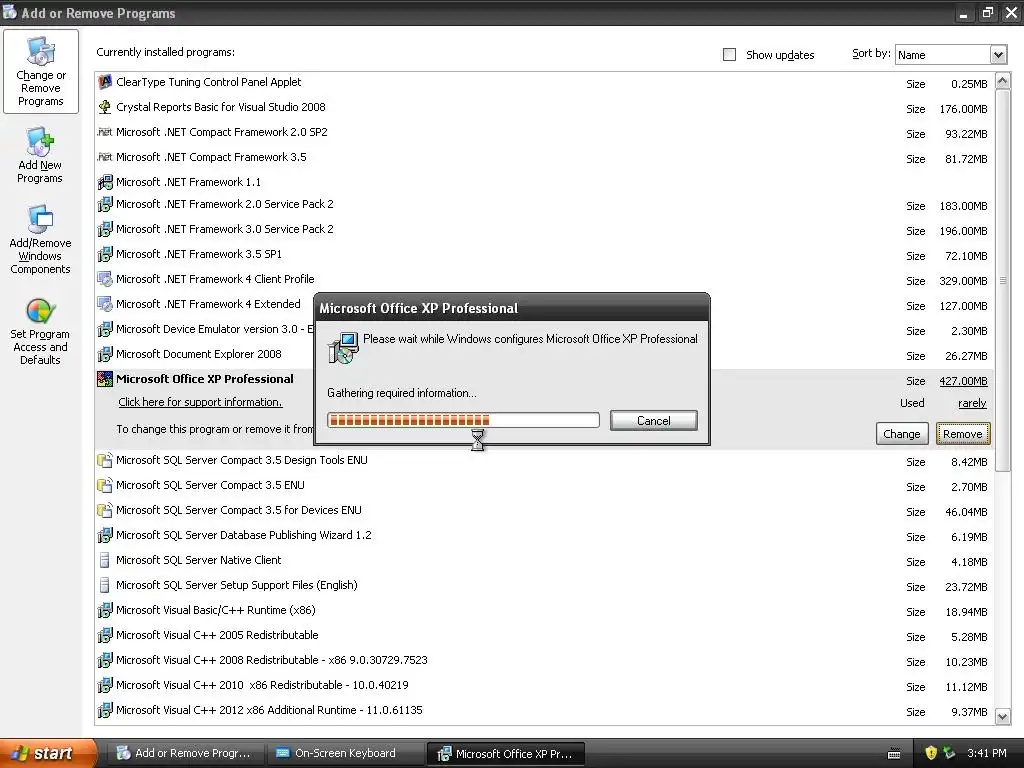Switch to On-Screen Keyboard taskbar item
The height and width of the screenshot is (768, 1024).
345,754
